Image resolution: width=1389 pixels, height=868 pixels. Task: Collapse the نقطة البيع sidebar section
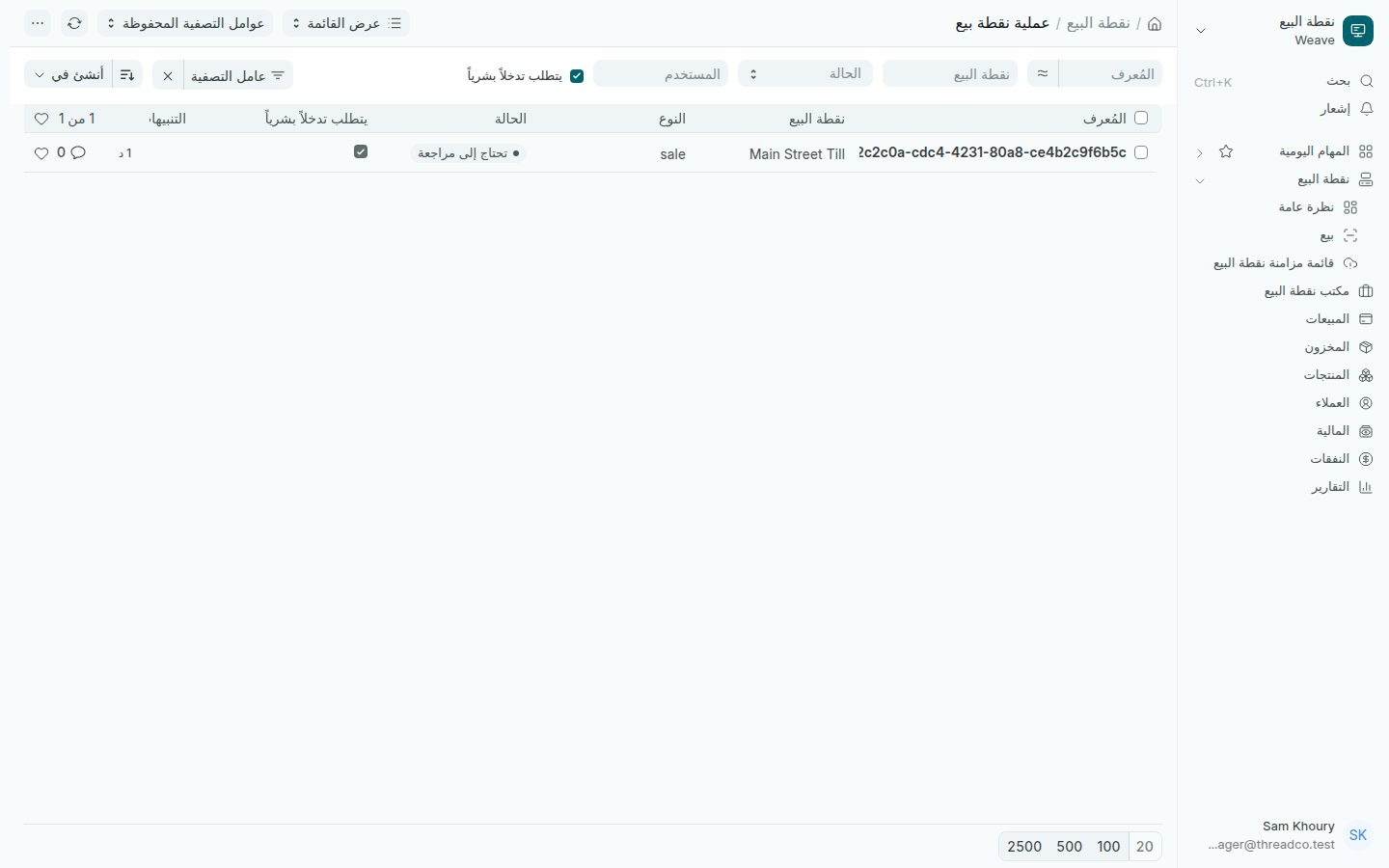coord(1200,180)
